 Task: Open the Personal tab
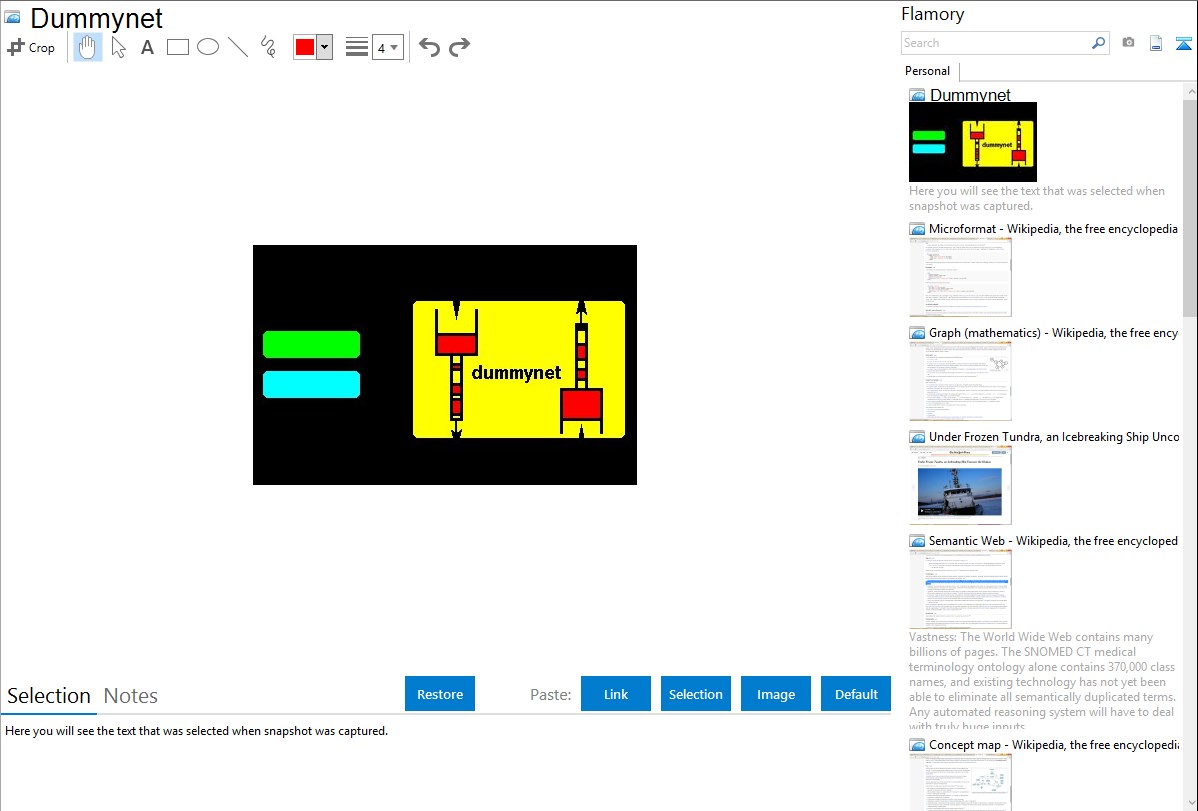coord(928,71)
